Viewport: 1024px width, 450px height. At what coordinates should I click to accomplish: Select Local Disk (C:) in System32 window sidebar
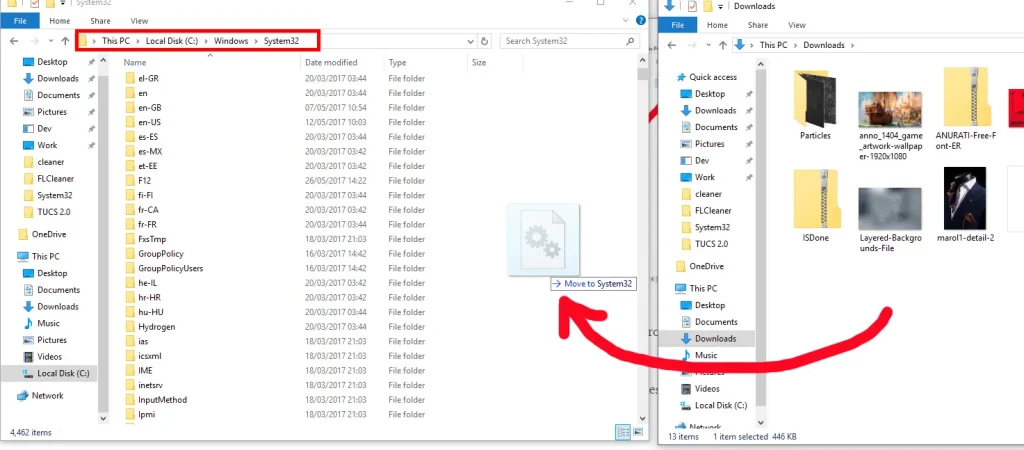click(x=63, y=374)
